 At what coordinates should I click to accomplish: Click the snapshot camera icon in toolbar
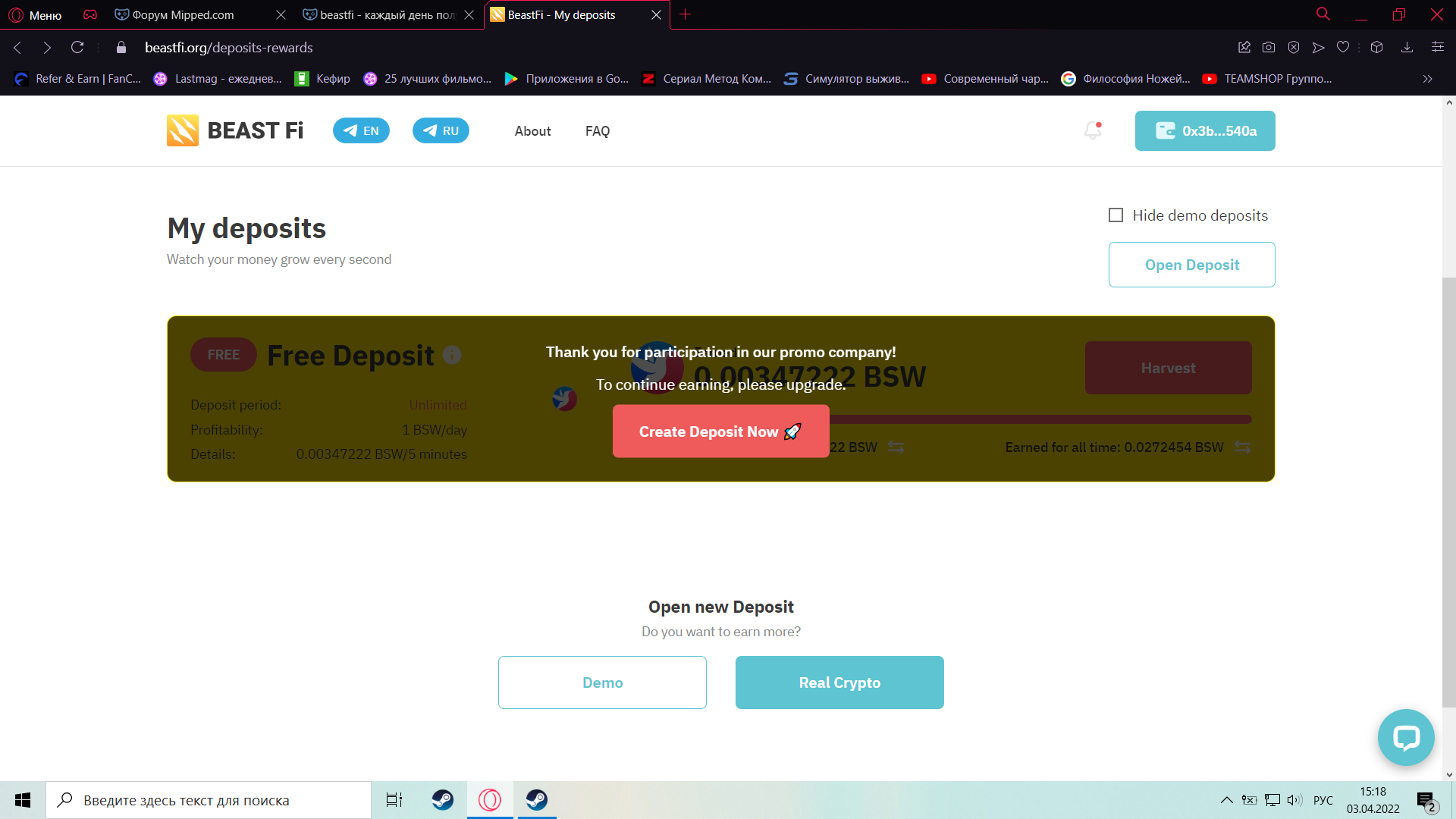[x=1269, y=48]
